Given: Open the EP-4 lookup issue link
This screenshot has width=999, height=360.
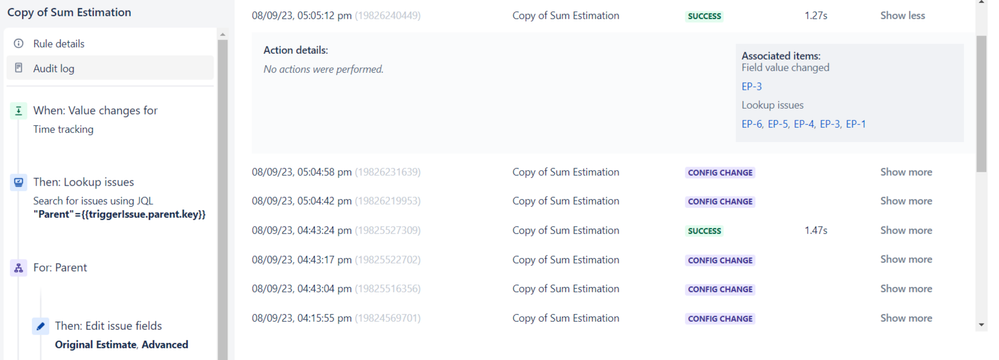Looking at the screenshot, I should click(x=804, y=124).
